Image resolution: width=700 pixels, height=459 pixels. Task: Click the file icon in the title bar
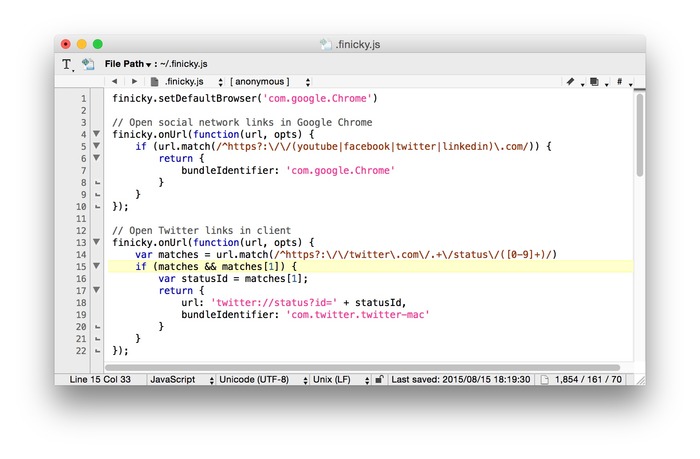pos(326,44)
